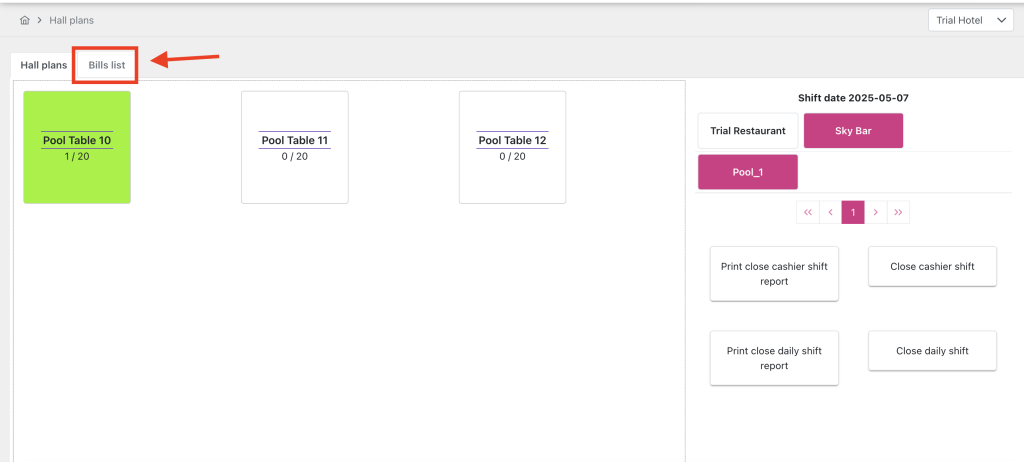Viewport: 1024px width, 462px height.
Task: Open Pool Table 11
Action: click(x=295, y=147)
